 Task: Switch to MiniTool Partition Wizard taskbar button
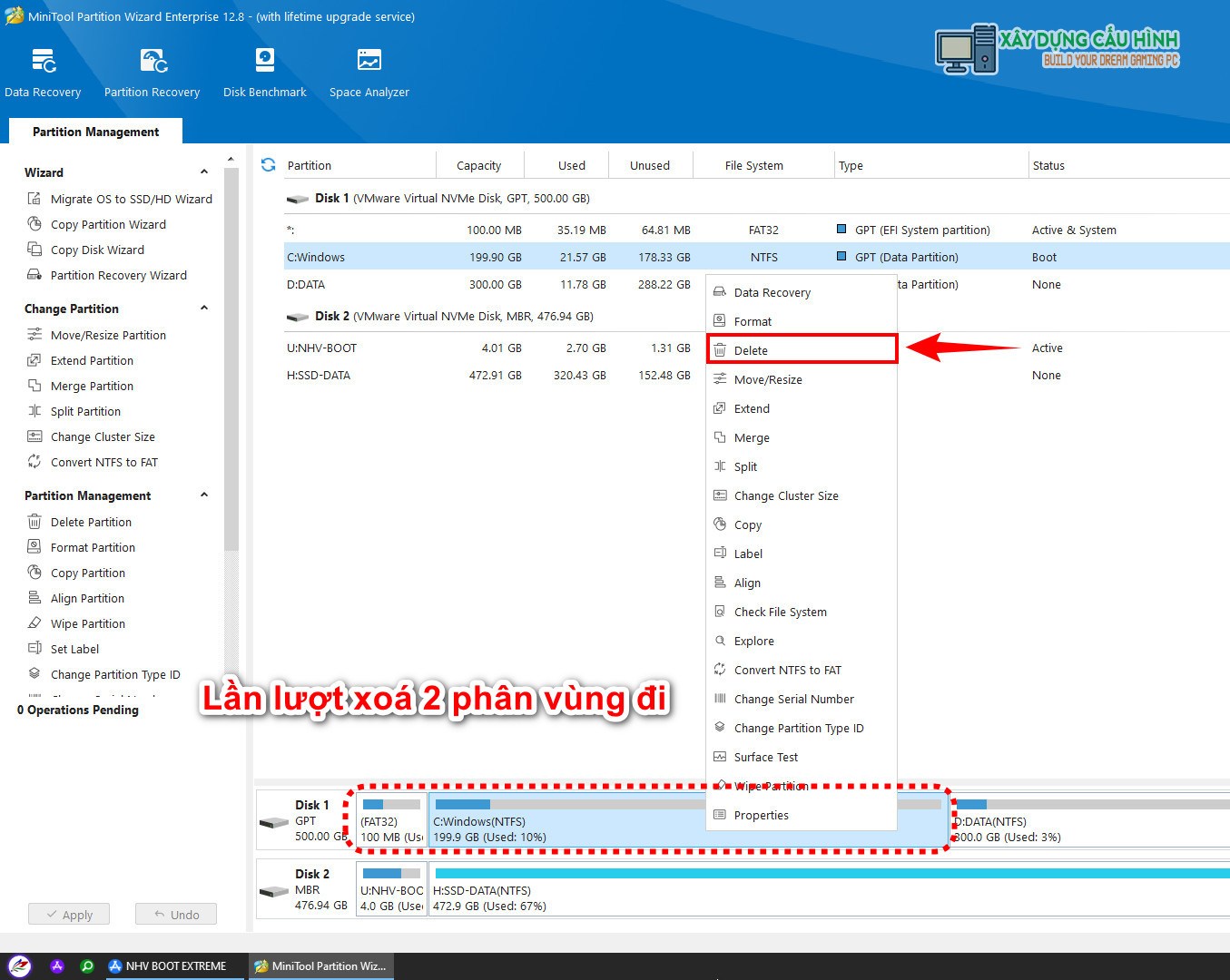click(320, 966)
